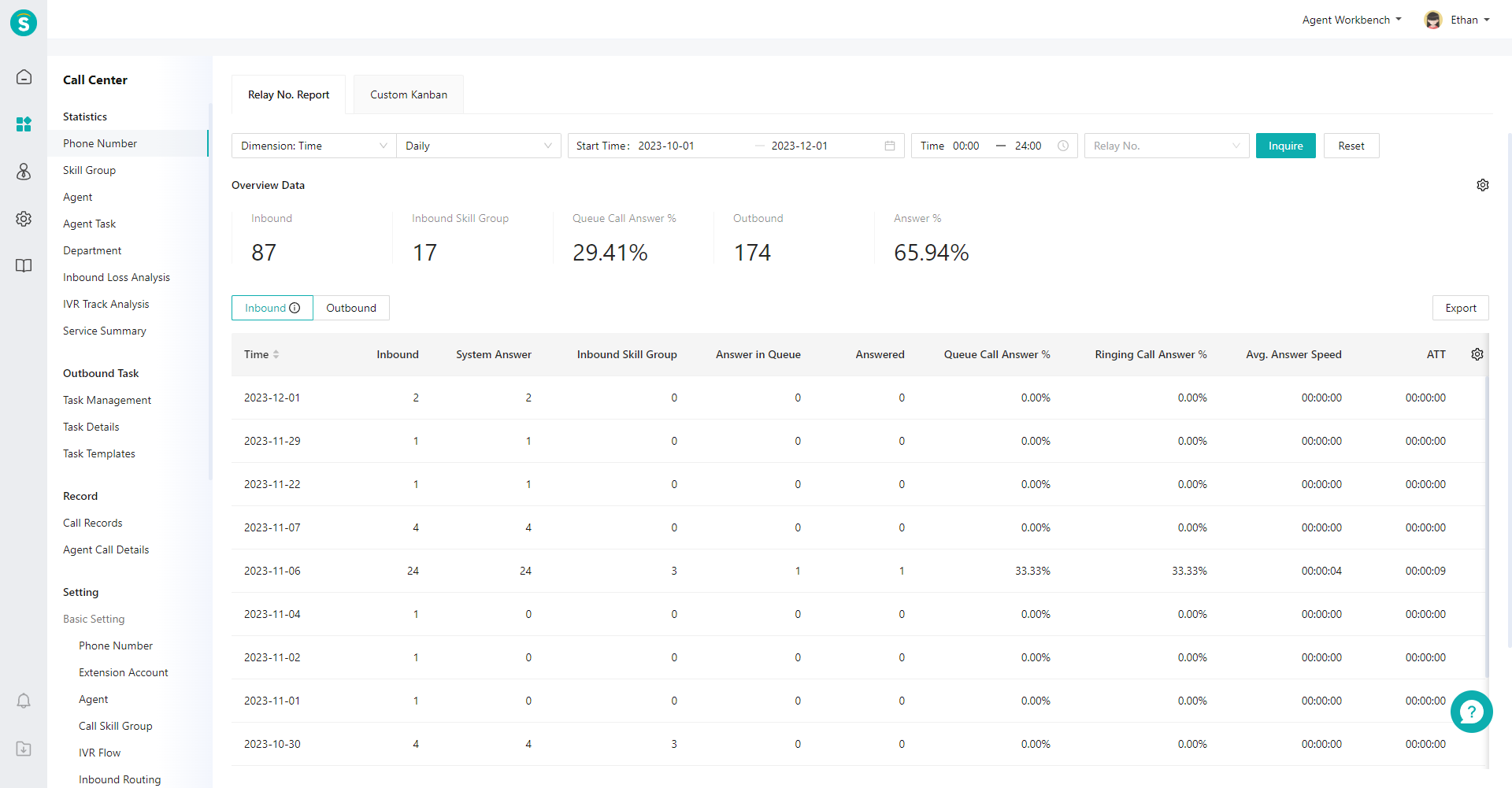
Task: Click the sidebar menu scrollbar
Action: pyautogui.click(x=210, y=291)
